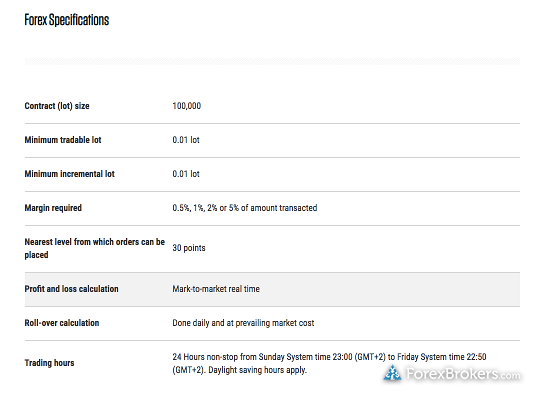The width and height of the screenshot is (546, 396).
Task: Click the hatched divider below the heading
Action: 272,62
